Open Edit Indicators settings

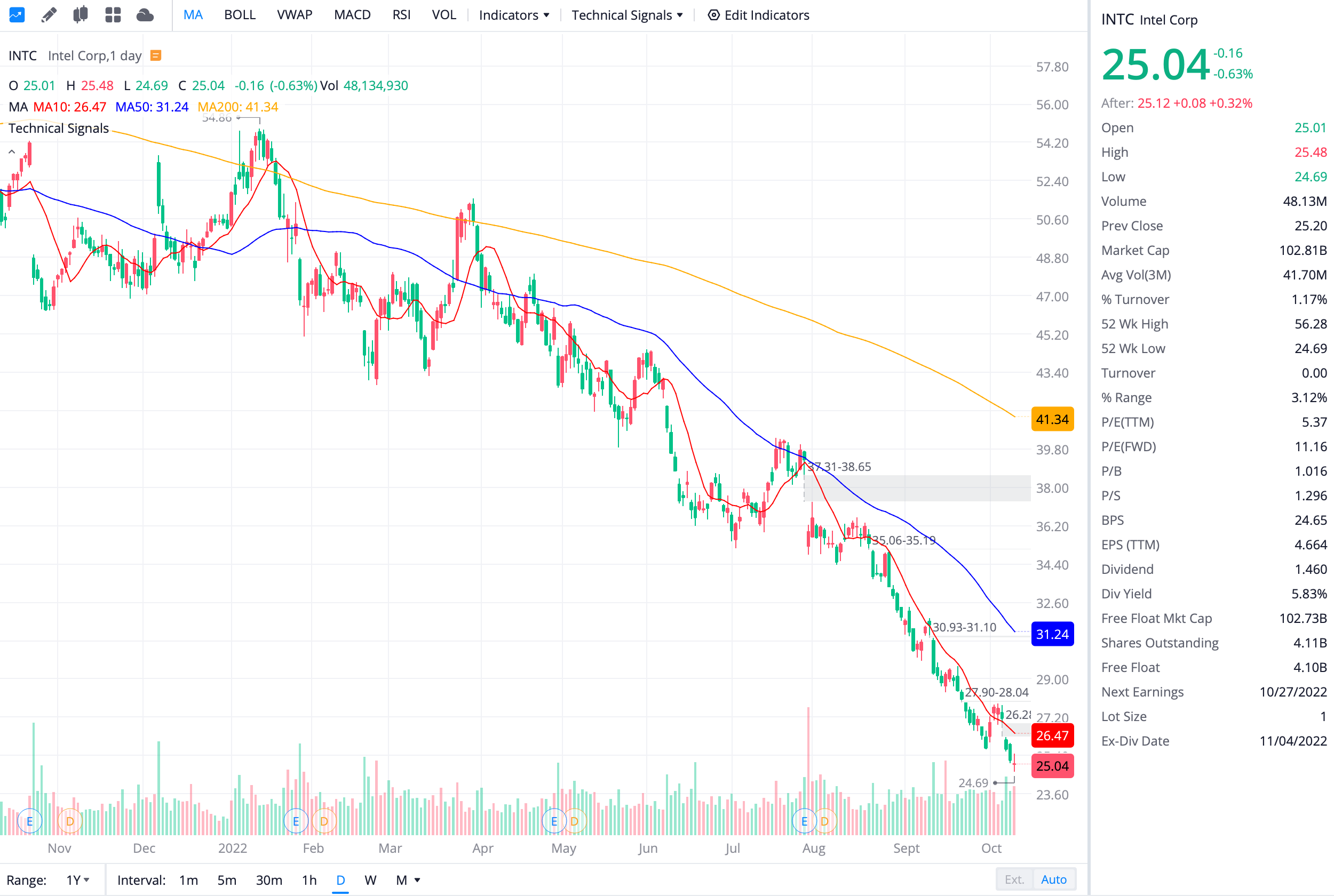coord(758,15)
